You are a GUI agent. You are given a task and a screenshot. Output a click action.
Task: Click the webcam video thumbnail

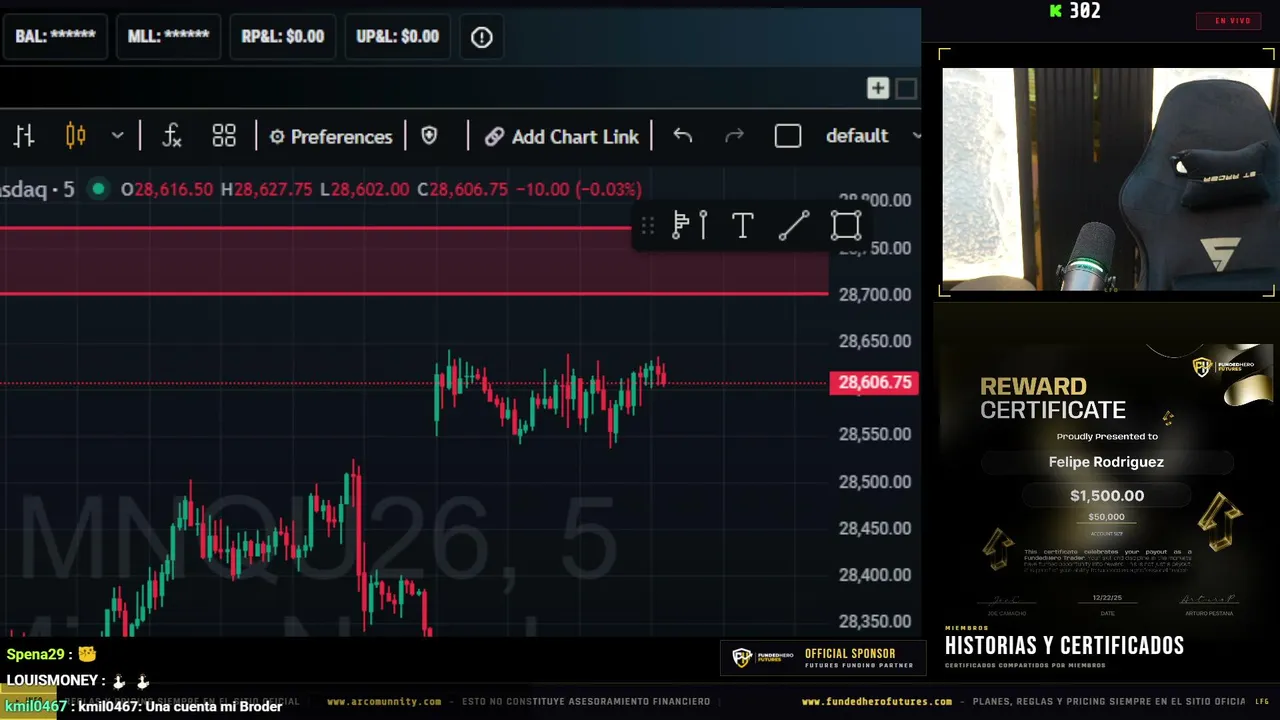point(1108,179)
